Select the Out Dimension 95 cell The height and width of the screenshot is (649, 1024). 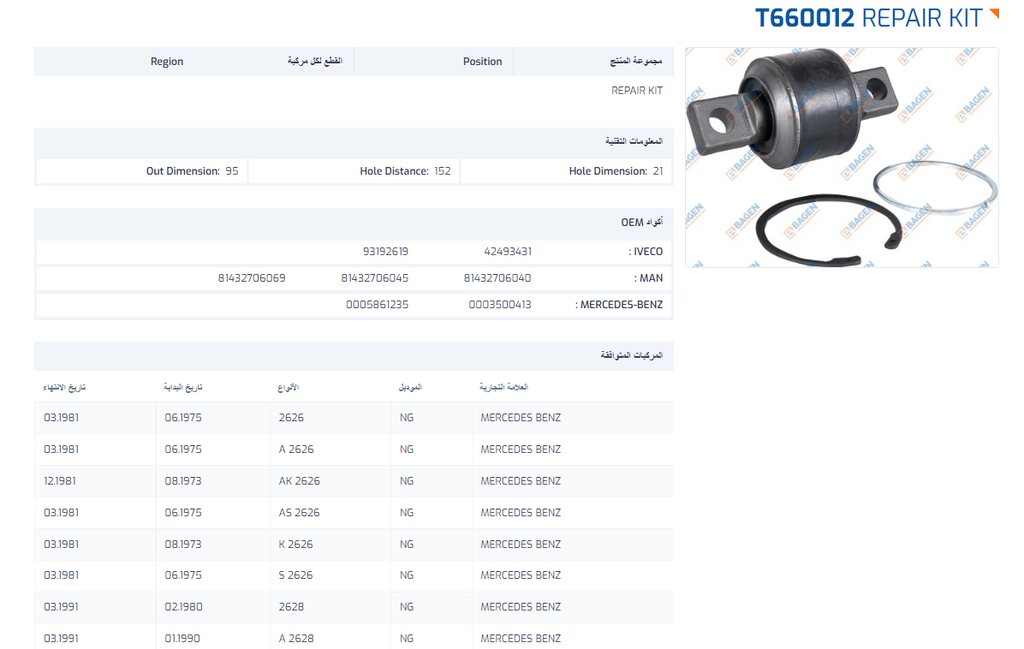pyautogui.click(x=192, y=172)
